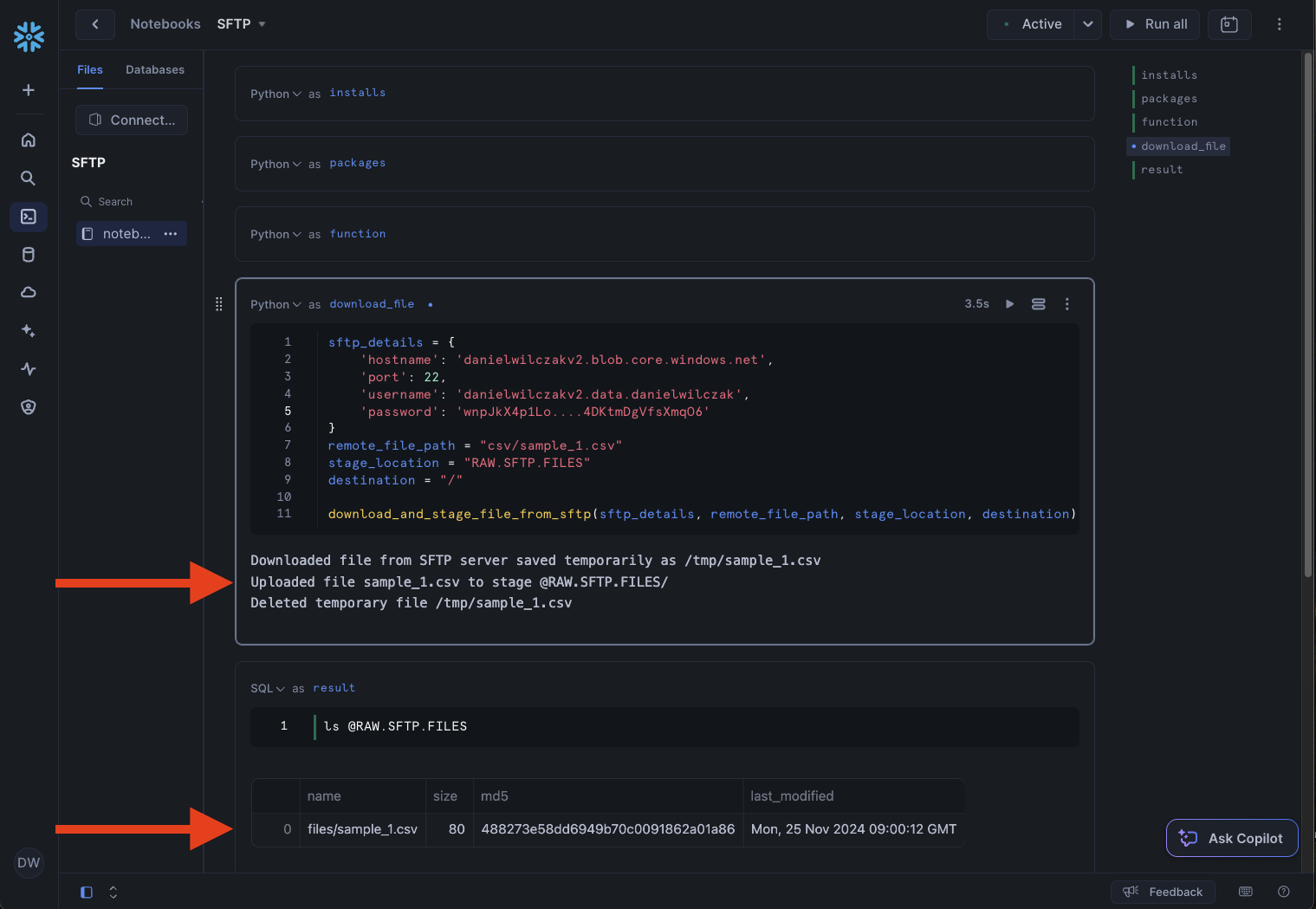Expand the Active session dropdown arrow
Image resolution: width=1316 pixels, height=909 pixels.
click(x=1088, y=24)
